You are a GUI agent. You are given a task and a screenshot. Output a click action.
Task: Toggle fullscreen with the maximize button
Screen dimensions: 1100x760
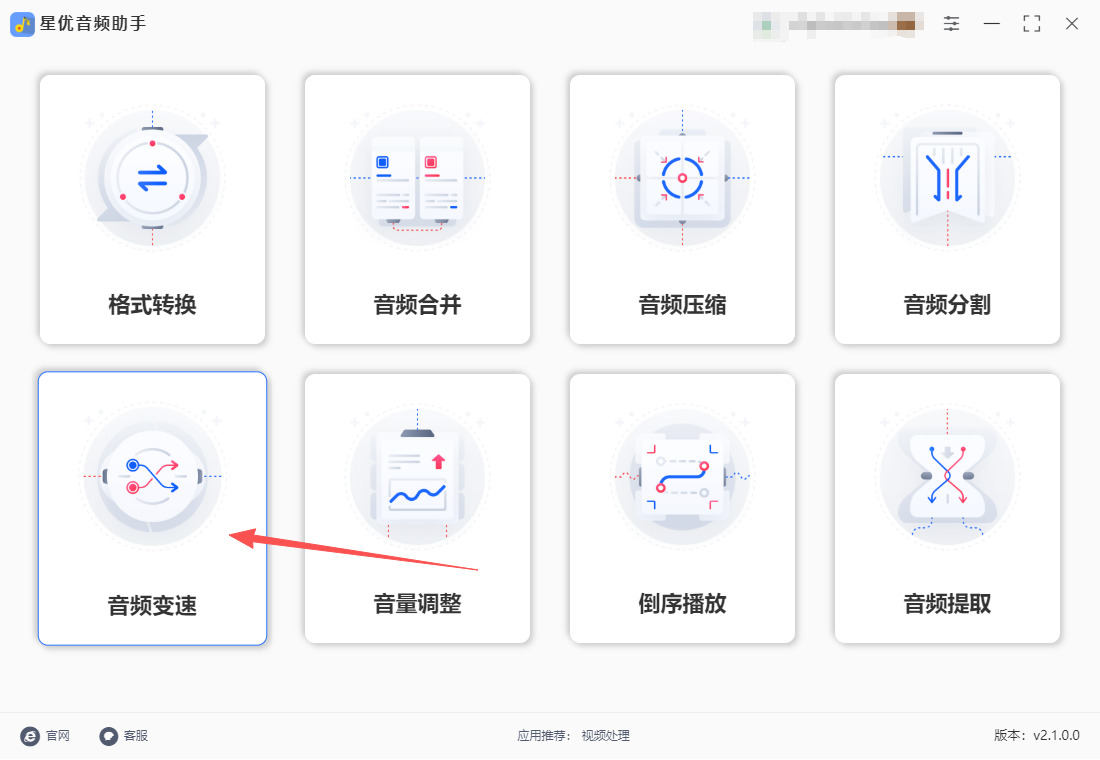click(1031, 24)
